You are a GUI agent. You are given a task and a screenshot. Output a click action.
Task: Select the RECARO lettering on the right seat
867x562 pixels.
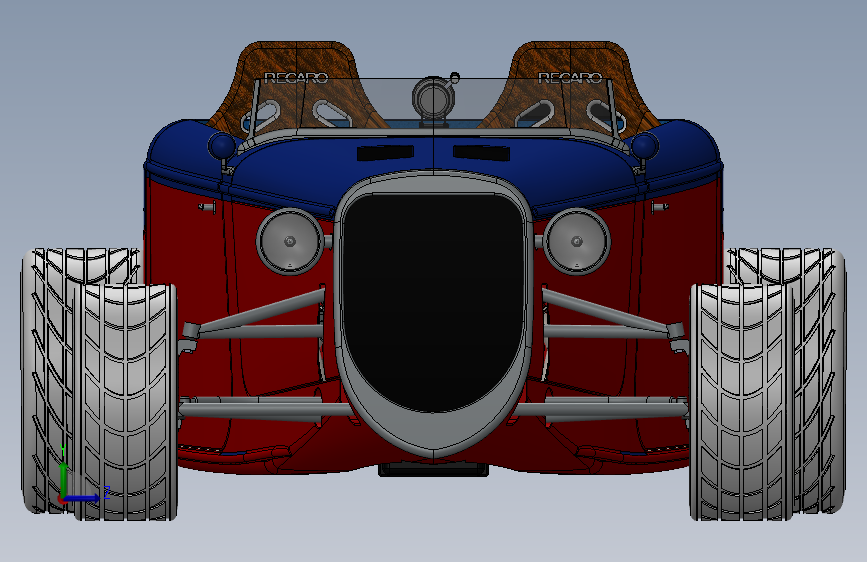570,78
